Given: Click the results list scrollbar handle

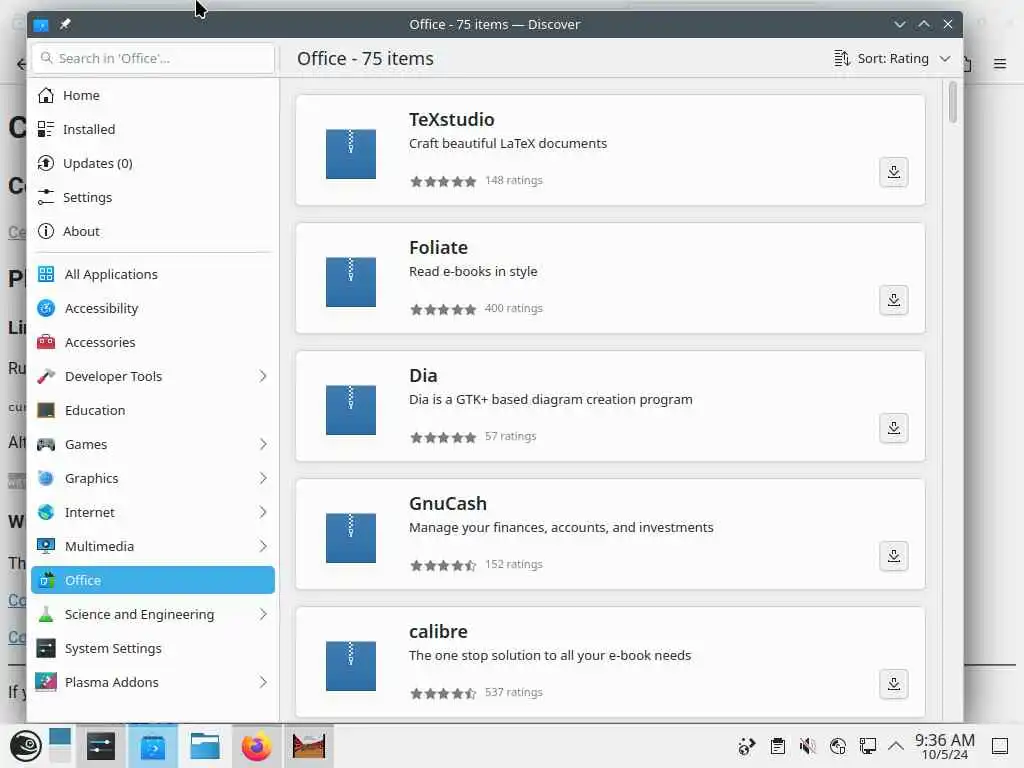Looking at the screenshot, I should point(953,102).
